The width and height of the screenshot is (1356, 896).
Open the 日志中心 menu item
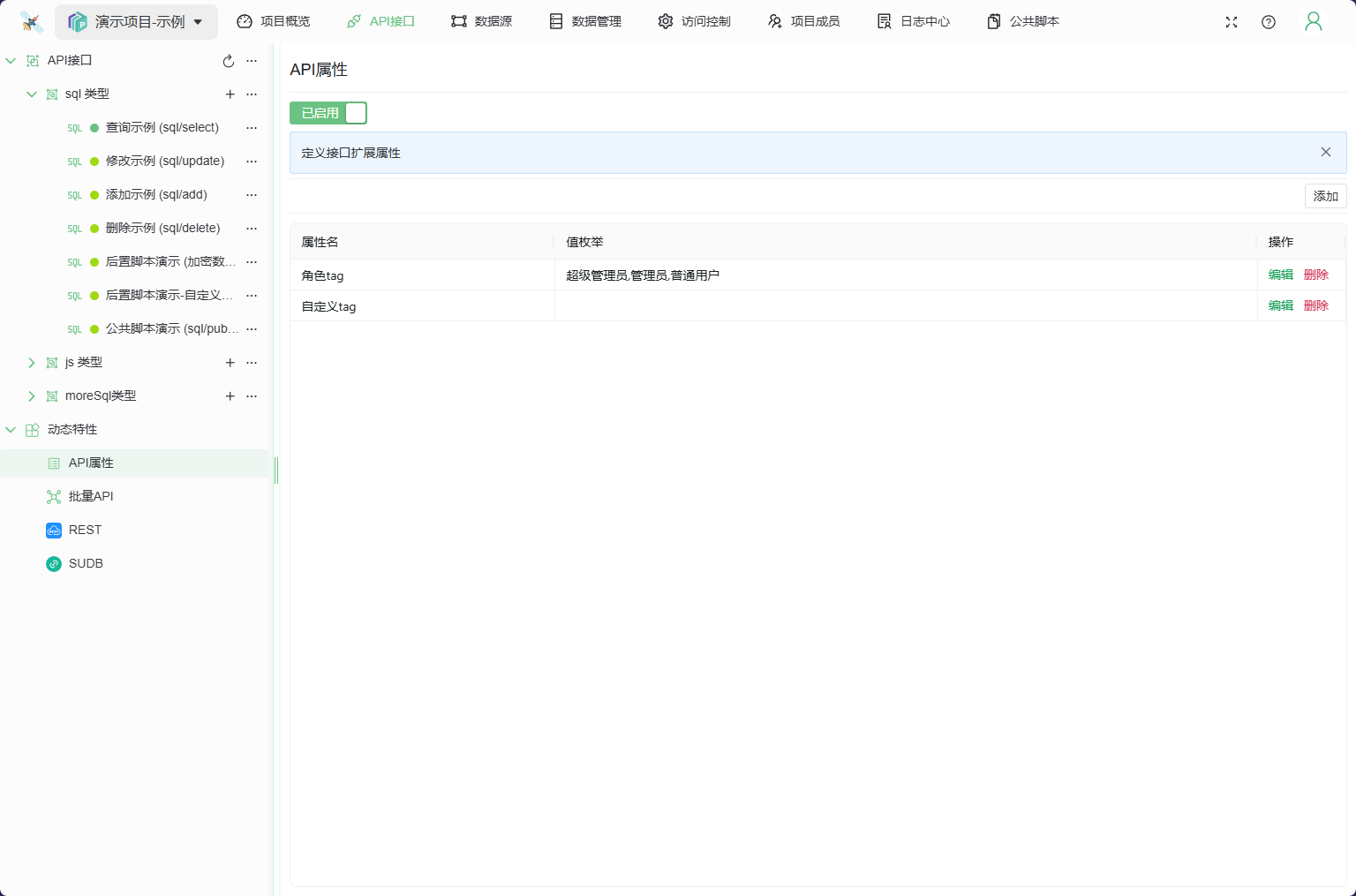[914, 21]
